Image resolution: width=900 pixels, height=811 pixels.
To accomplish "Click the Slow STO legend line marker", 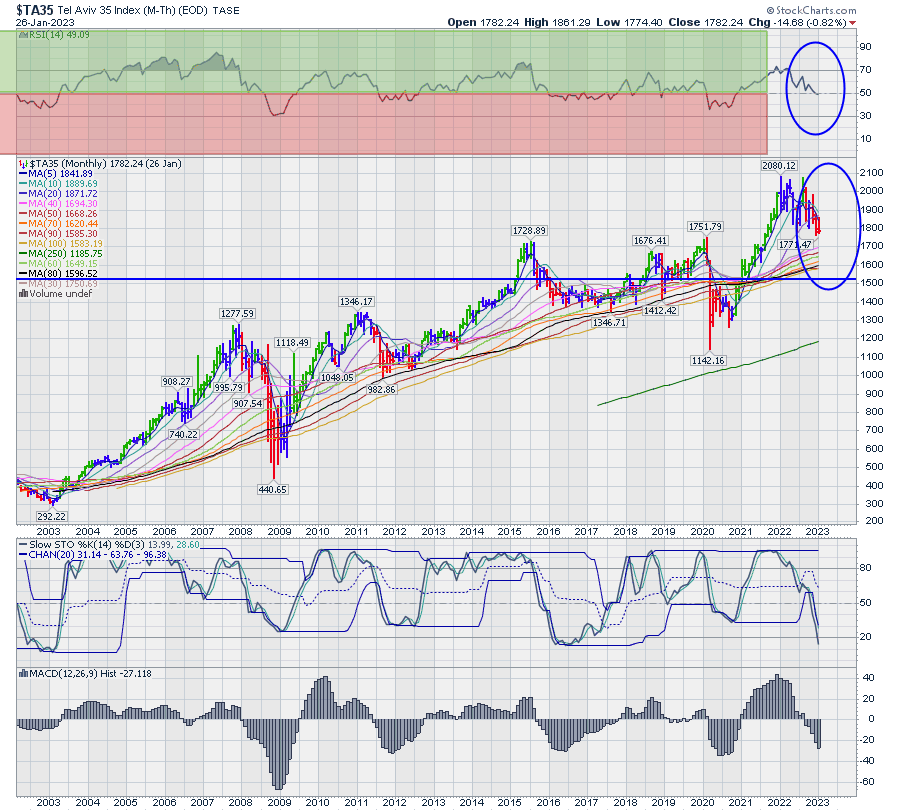I will click(25, 543).
